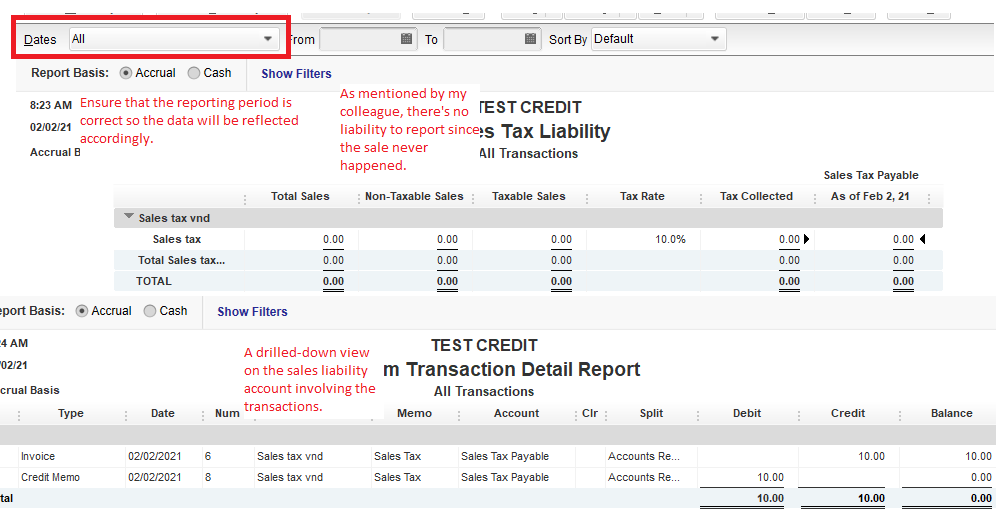Open the Sort By Default dropdown

coord(658,39)
